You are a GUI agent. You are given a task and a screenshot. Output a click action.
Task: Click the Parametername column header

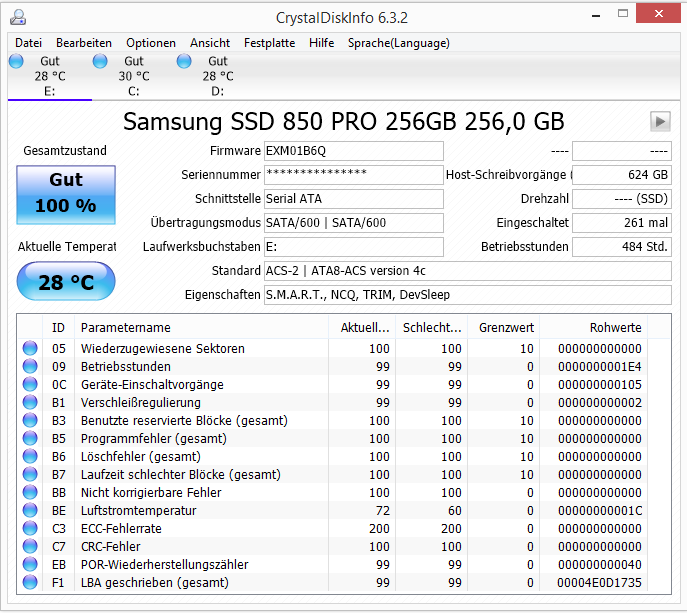[202, 327]
